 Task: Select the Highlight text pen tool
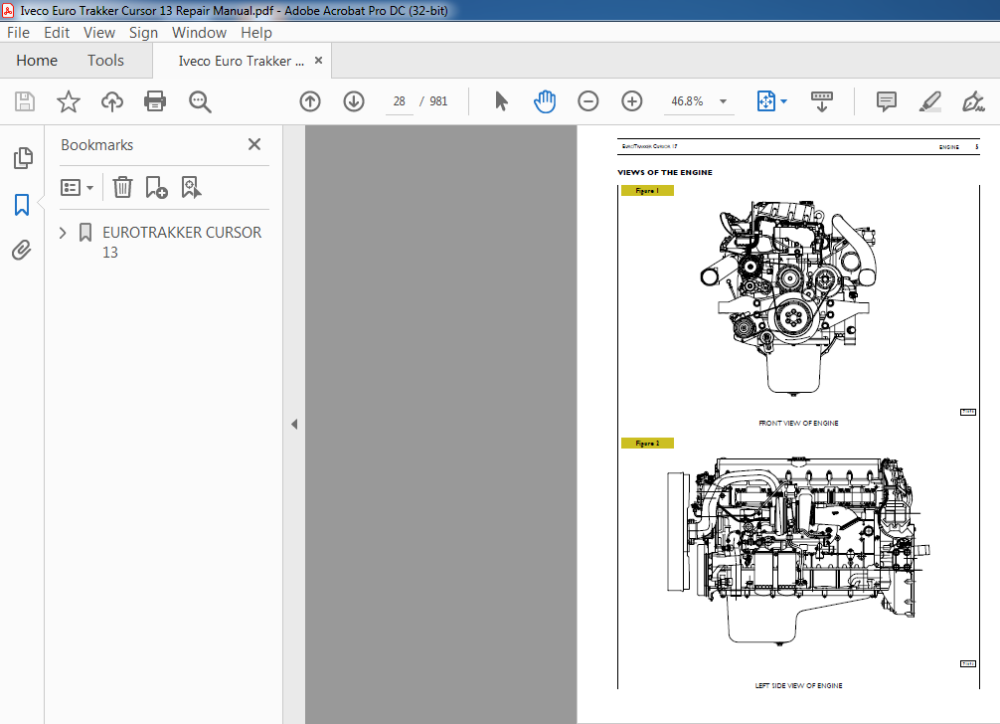click(x=930, y=101)
